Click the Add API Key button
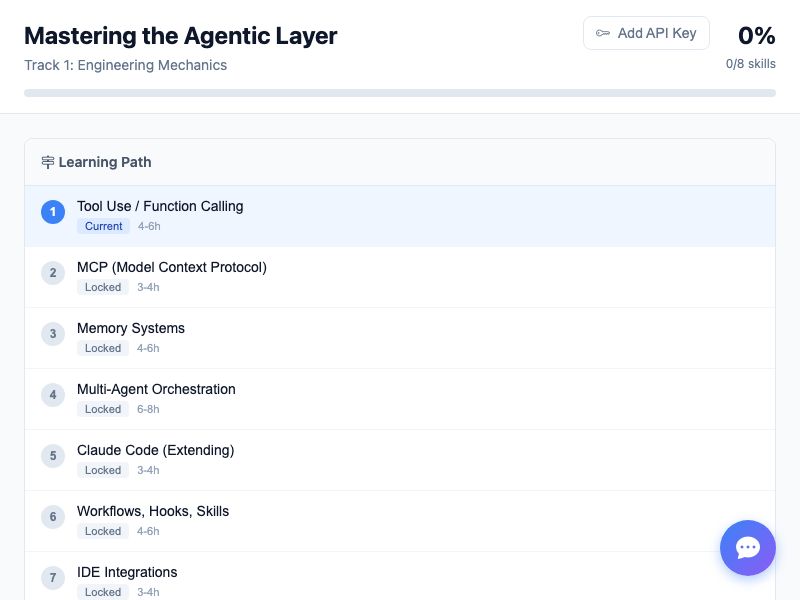Viewport: 800px width, 600px height. (646, 32)
